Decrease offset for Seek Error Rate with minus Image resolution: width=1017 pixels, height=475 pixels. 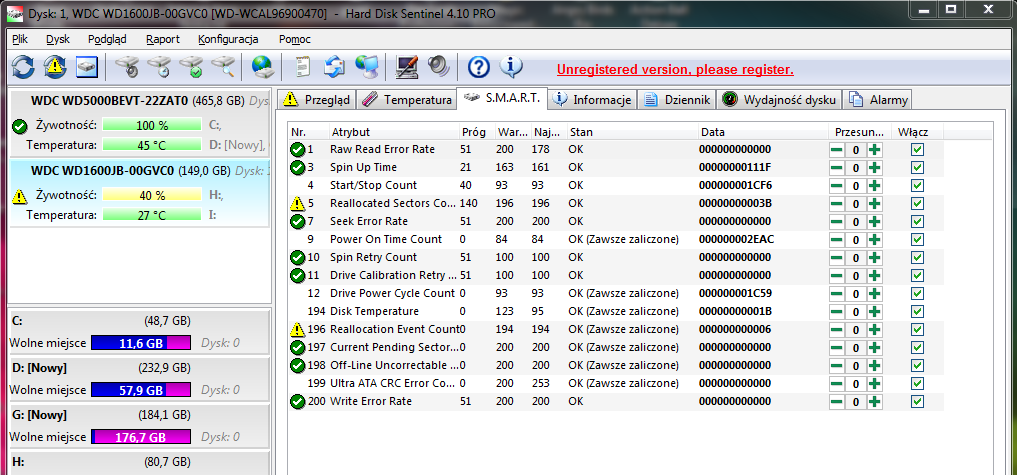(x=837, y=222)
